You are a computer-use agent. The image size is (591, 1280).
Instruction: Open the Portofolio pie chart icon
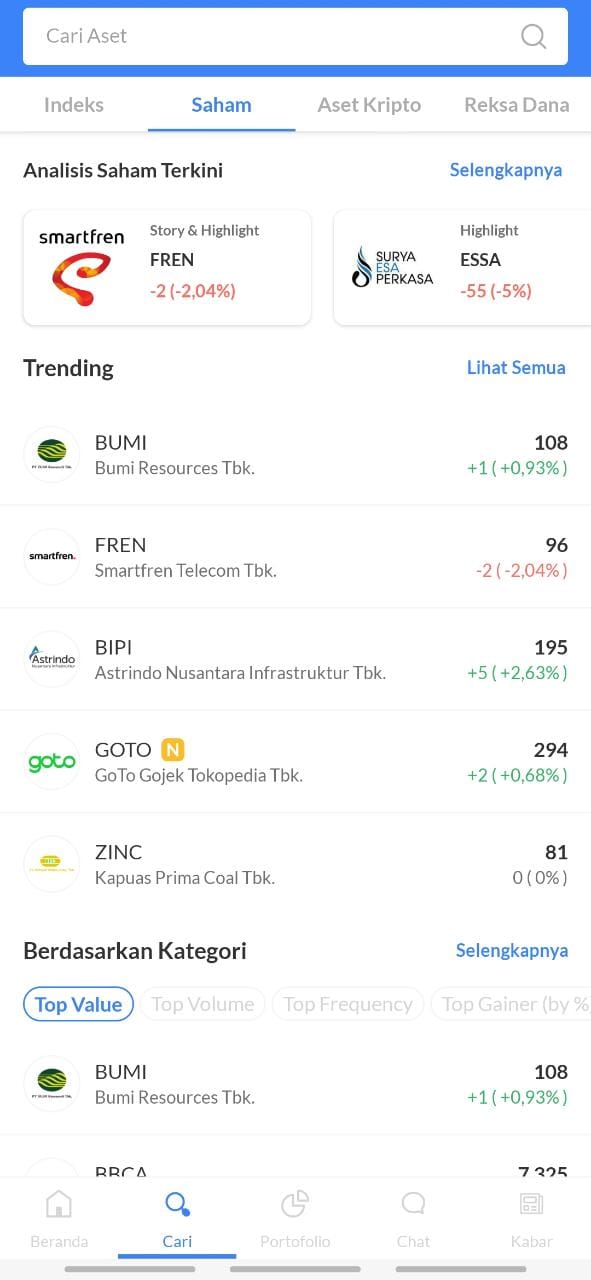pos(295,1203)
